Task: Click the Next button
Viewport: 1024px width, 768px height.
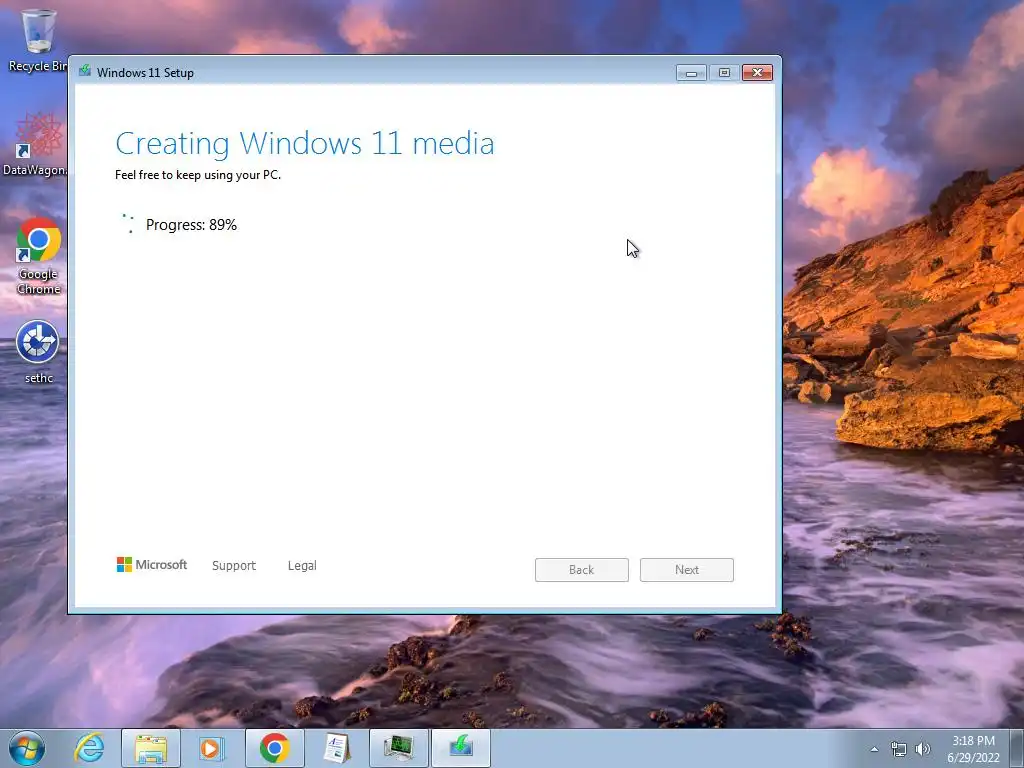Action: 686,569
